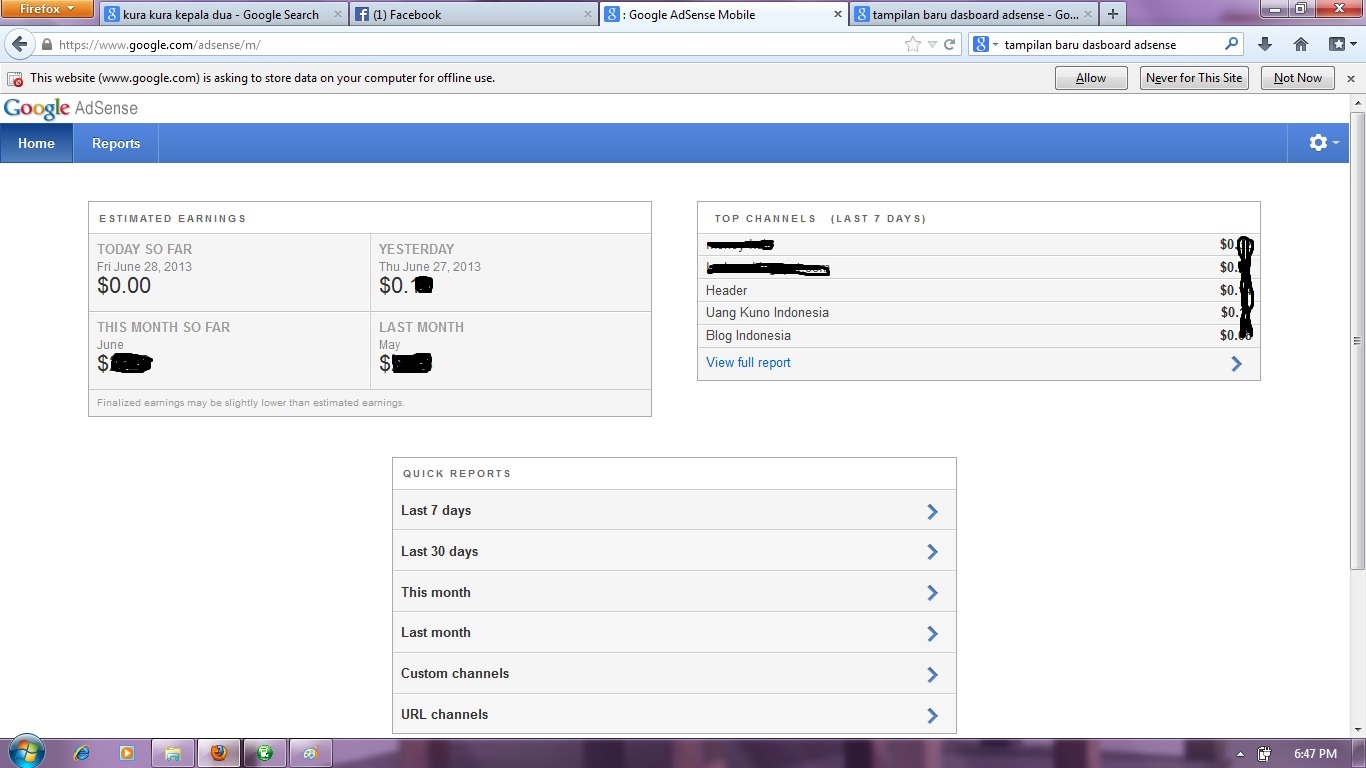Open Windows Media Player from the taskbar
The height and width of the screenshot is (768, 1366).
[x=128, y=753]
